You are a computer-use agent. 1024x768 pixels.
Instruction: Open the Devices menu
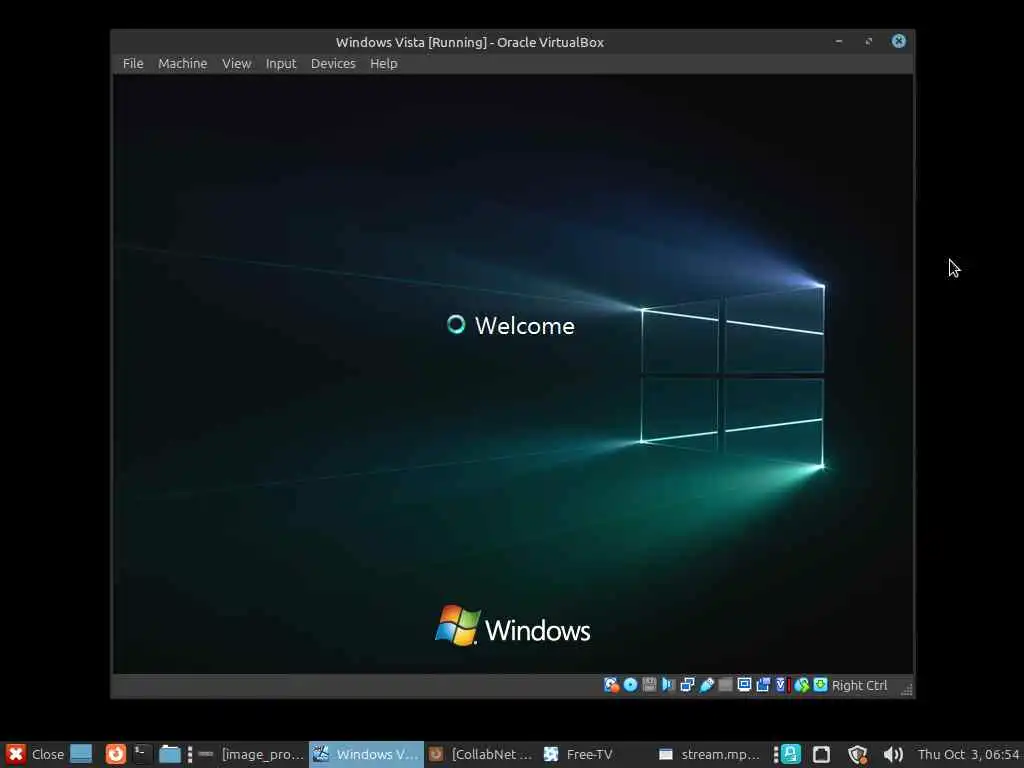coord(333,63)
